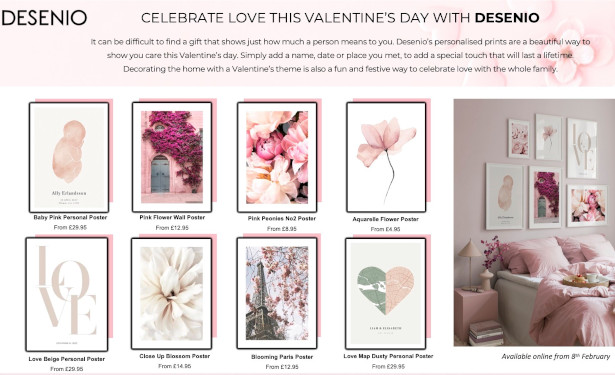This screenshot has width=615, height=375.
Task: Select the Pink Flower Wall Poster image
Action: (x=172, y=157)
